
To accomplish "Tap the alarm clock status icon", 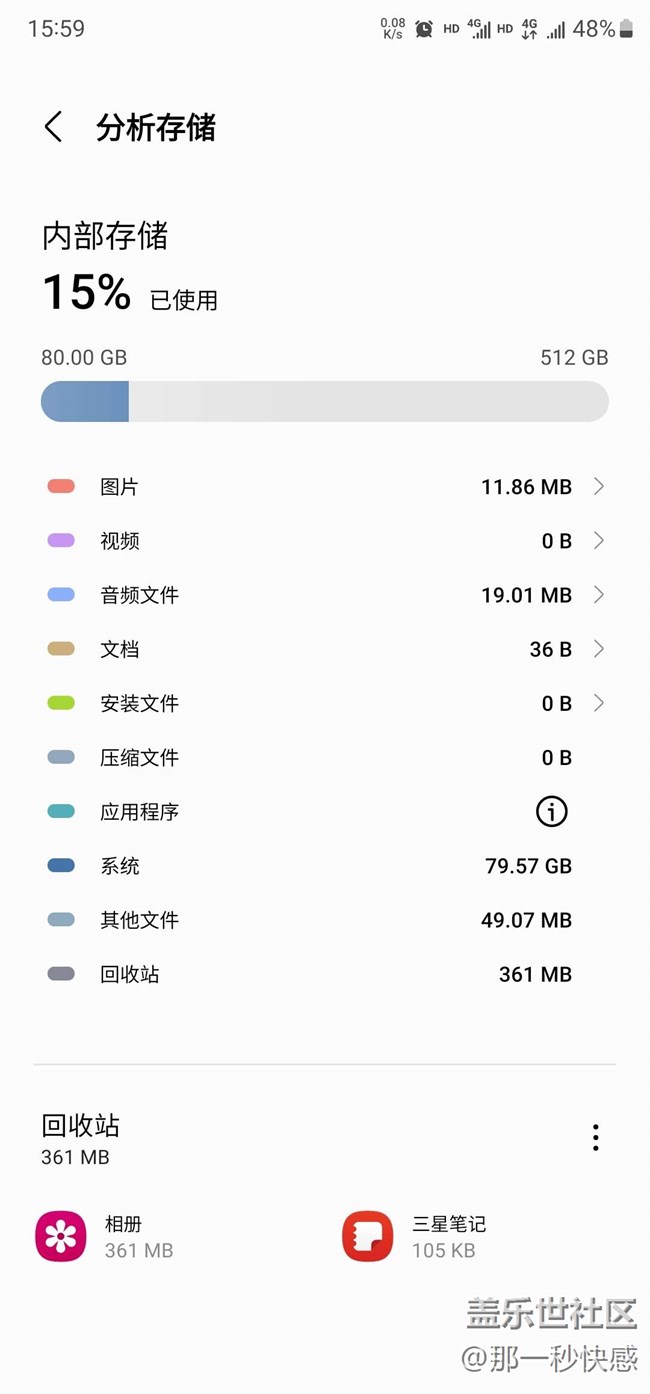I will click(x=424, y=29).
